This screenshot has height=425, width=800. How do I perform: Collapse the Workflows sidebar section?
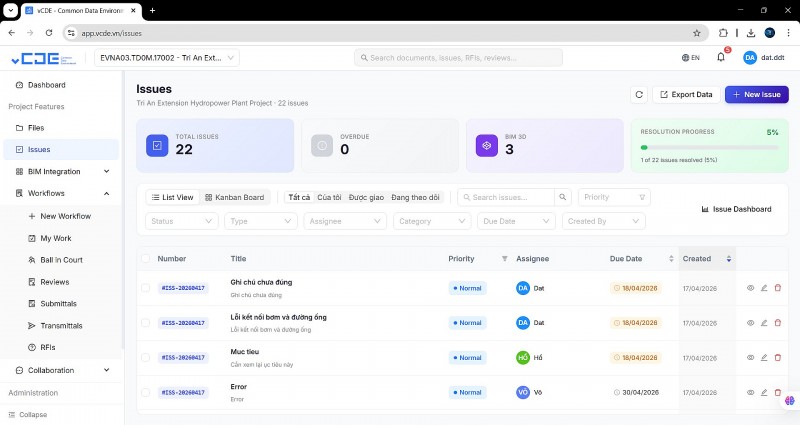coord(106,193)
